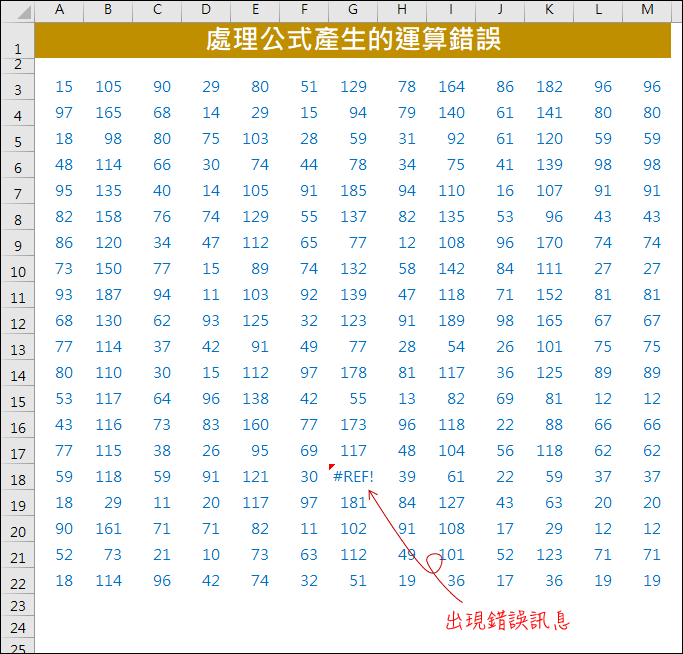The height and width of the screenshot is (654, 683).
Task: Select cell M22 containing 19
Action: click(x=647, y=581)
